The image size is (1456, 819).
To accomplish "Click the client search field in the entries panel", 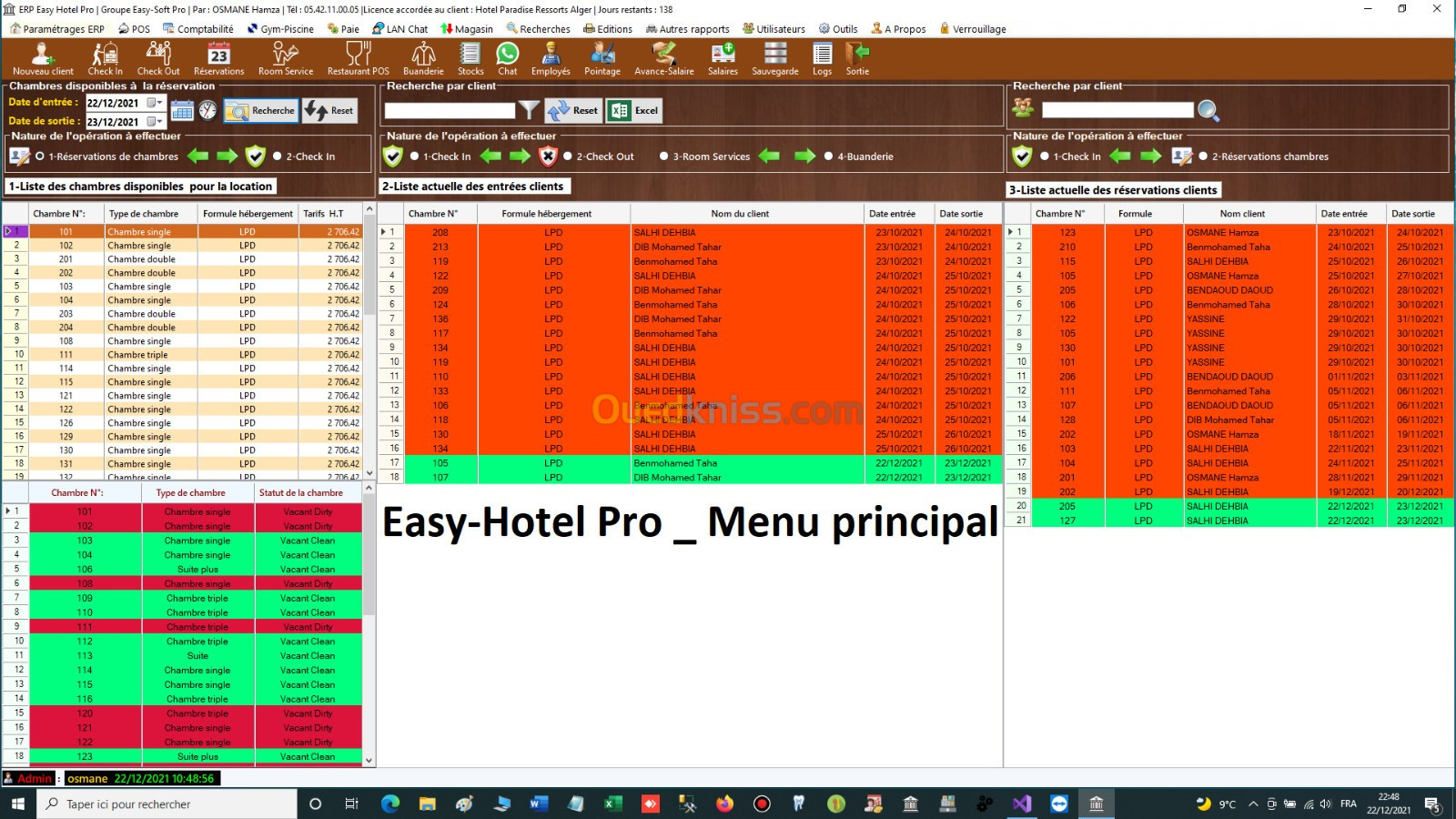I will [450, 111].
